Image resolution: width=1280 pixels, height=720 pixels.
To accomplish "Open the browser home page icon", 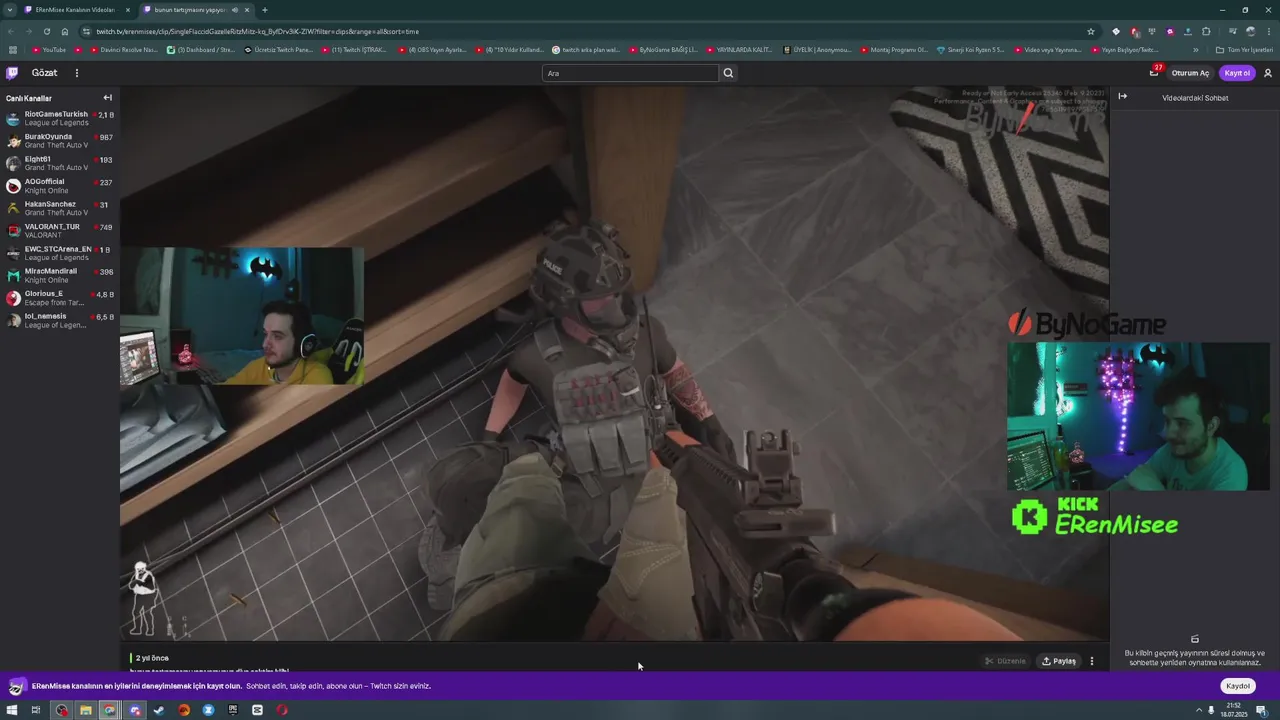I will click(x=65, y=31).
